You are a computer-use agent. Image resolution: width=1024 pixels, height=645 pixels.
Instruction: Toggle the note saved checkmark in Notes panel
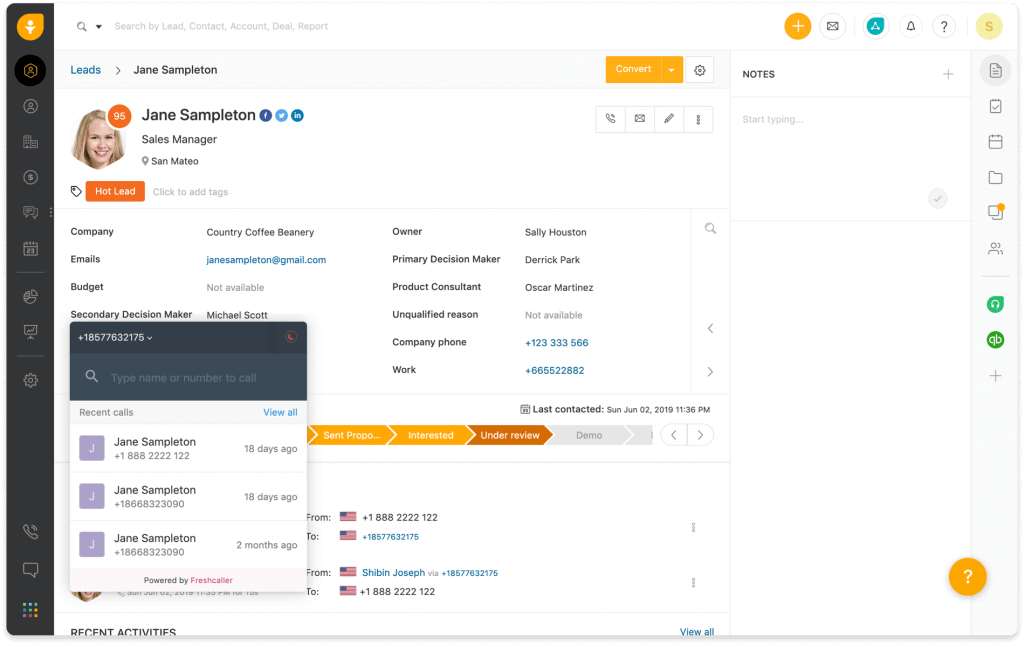pyautogui.click(x=937, y=198)
